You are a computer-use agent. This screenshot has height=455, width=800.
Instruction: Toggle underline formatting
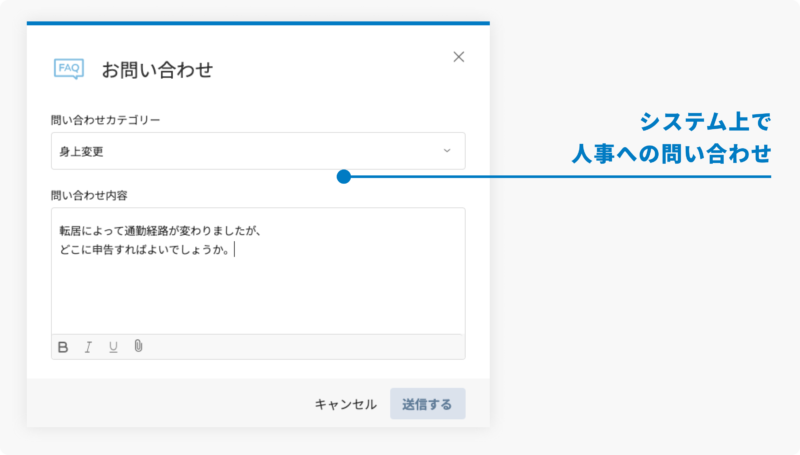point(113,347)
